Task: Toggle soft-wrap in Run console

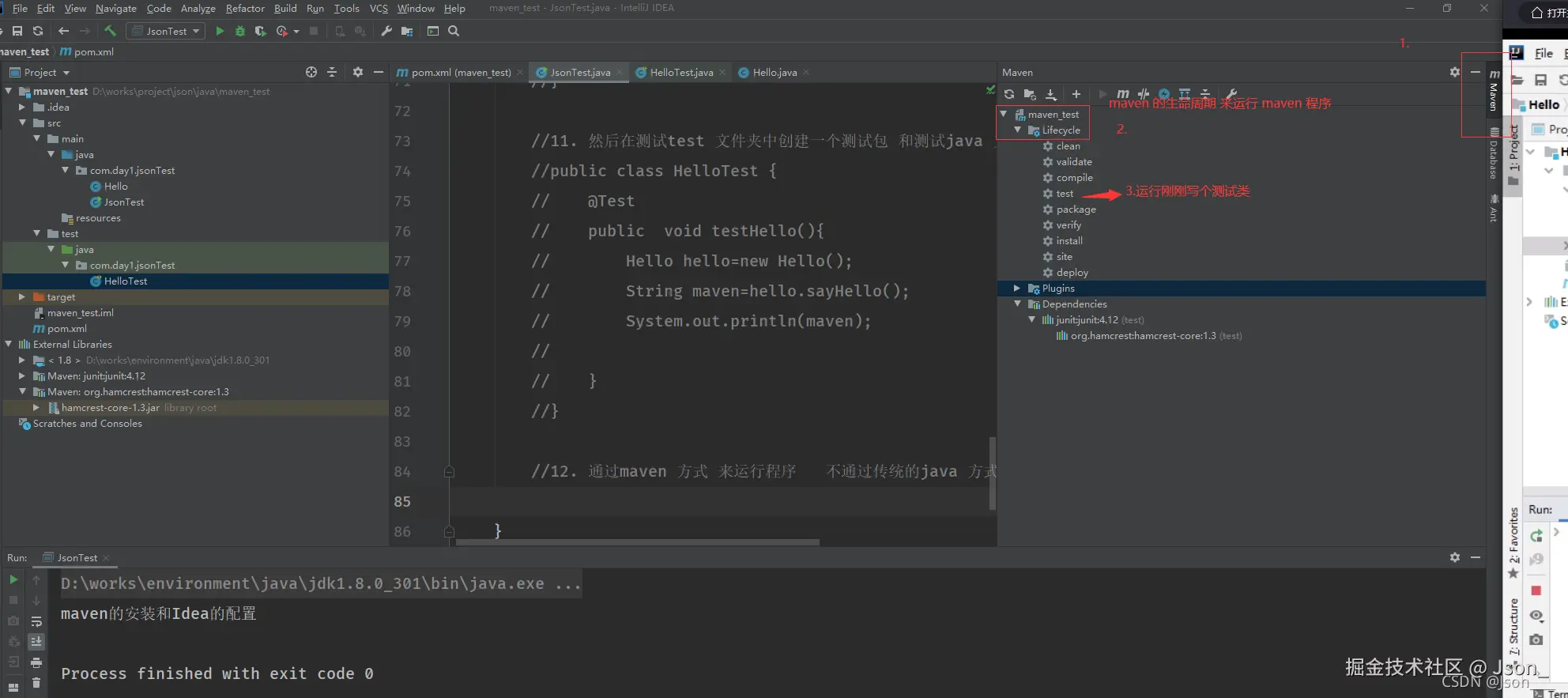Action: (36, 621)
